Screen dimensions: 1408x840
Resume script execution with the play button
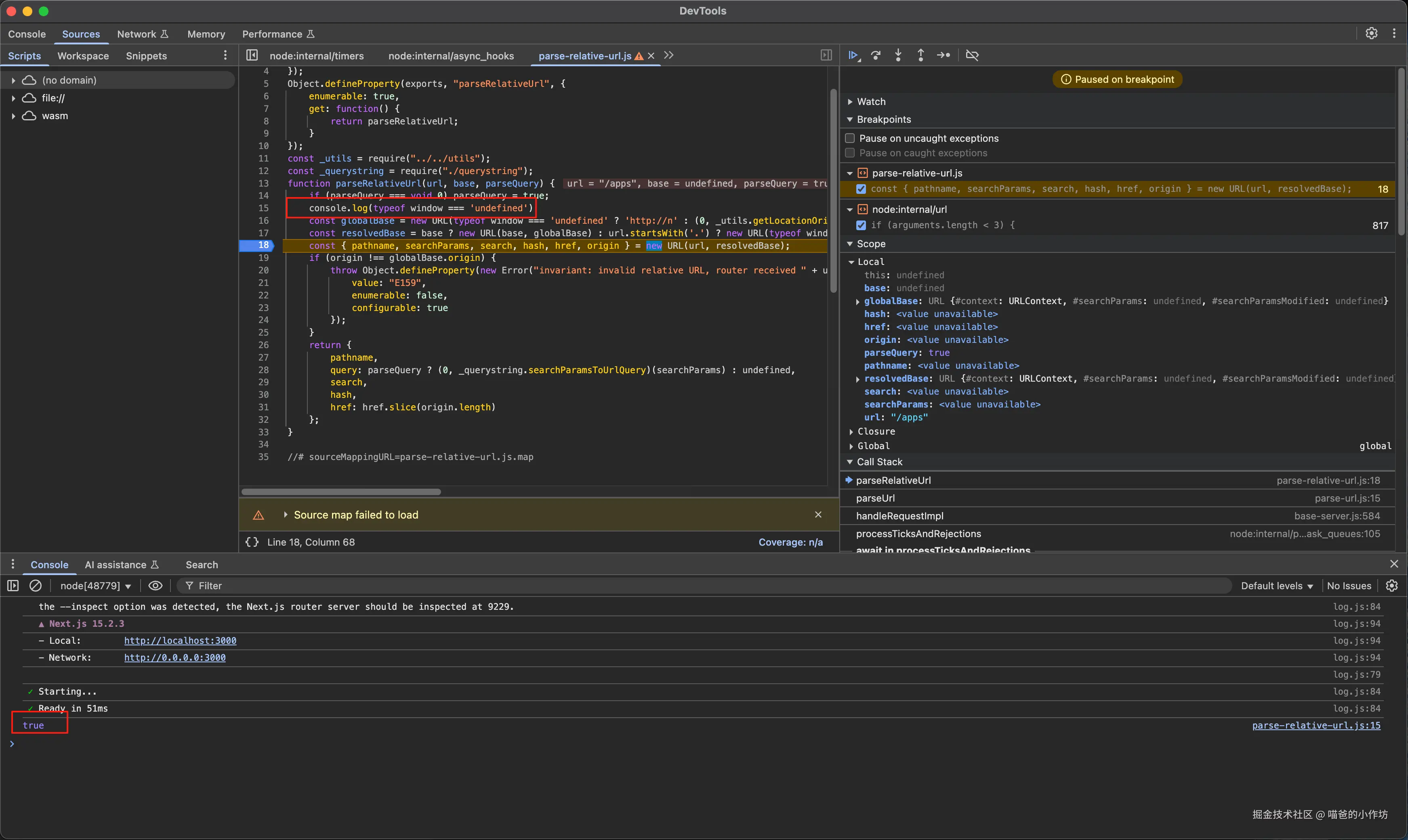pos(853,55)
